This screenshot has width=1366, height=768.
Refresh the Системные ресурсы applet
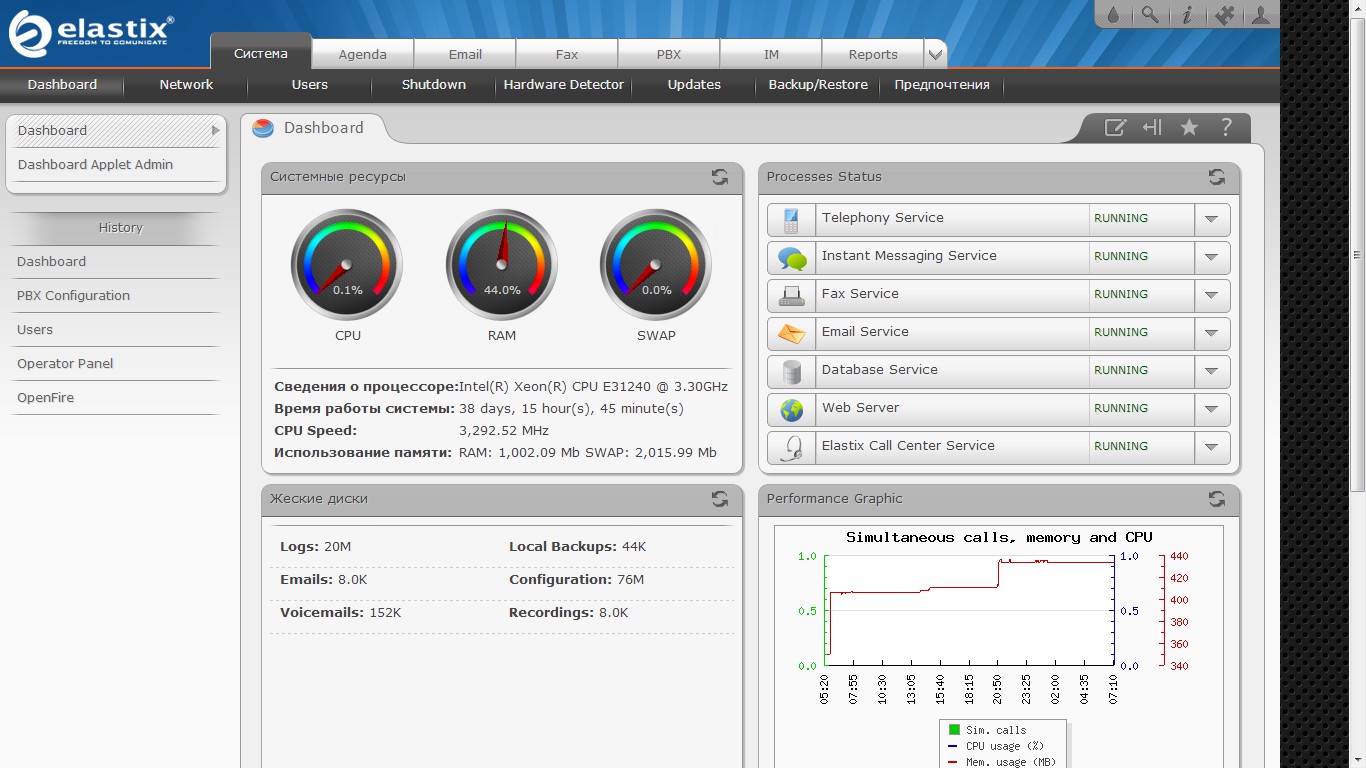720,177
